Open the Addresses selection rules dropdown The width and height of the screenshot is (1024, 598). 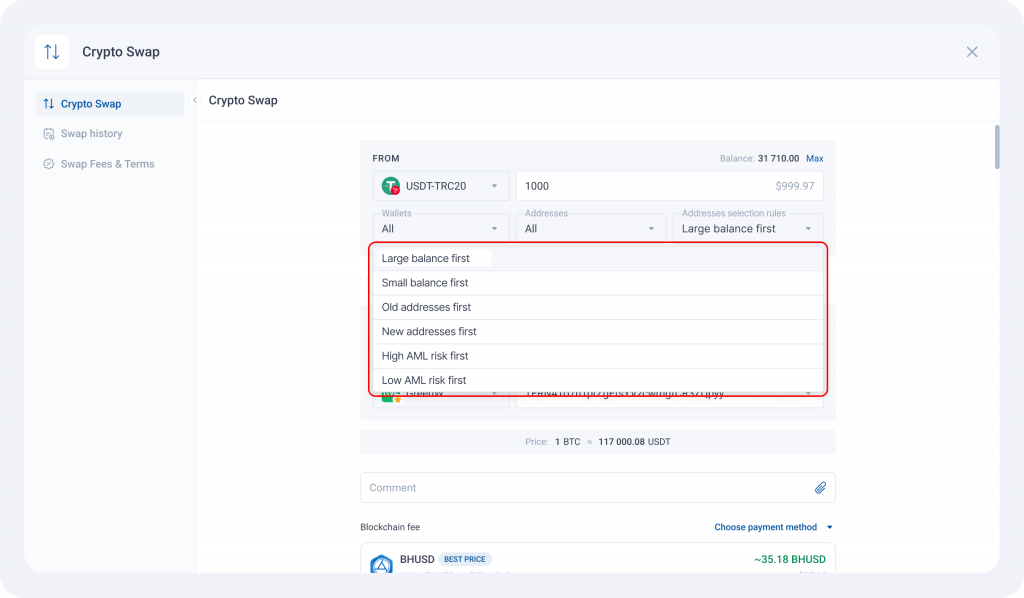[748, 228]
